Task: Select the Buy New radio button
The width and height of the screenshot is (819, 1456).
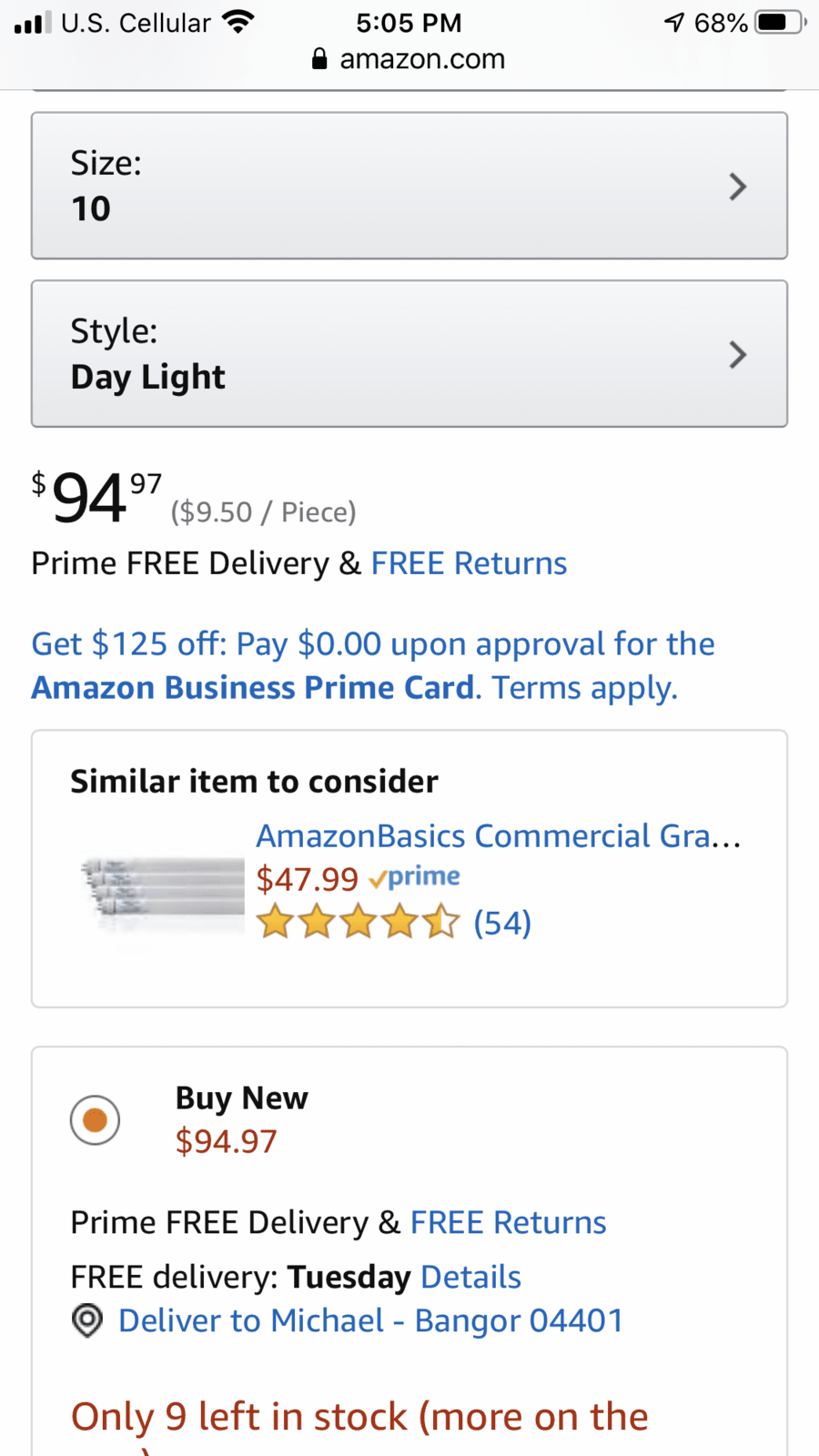Action: click(x=95, y=1119)
